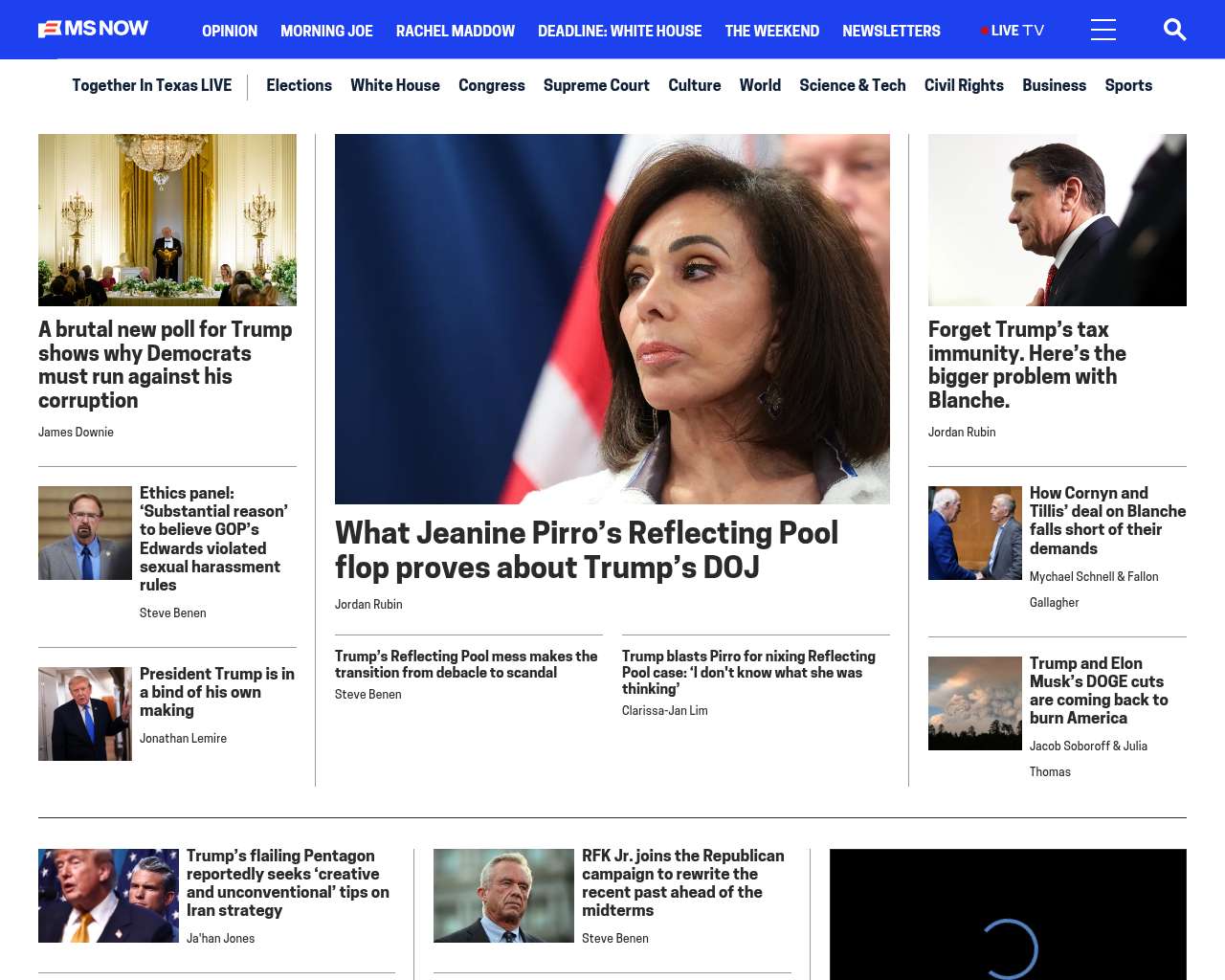Open James Downie author page
This screenshot has height=980, width=1225.
coord(76,433)
